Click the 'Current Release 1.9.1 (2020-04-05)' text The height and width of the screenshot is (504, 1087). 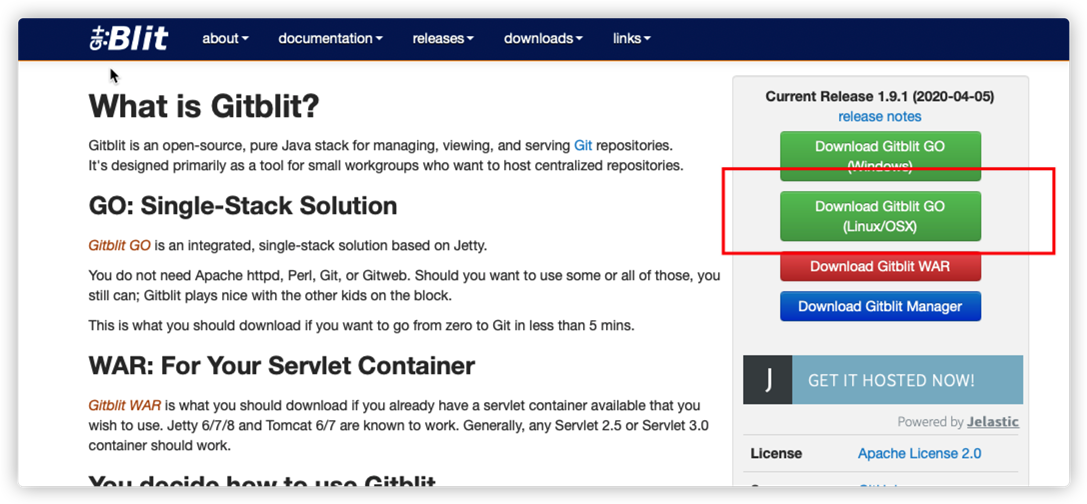(880, 96)
